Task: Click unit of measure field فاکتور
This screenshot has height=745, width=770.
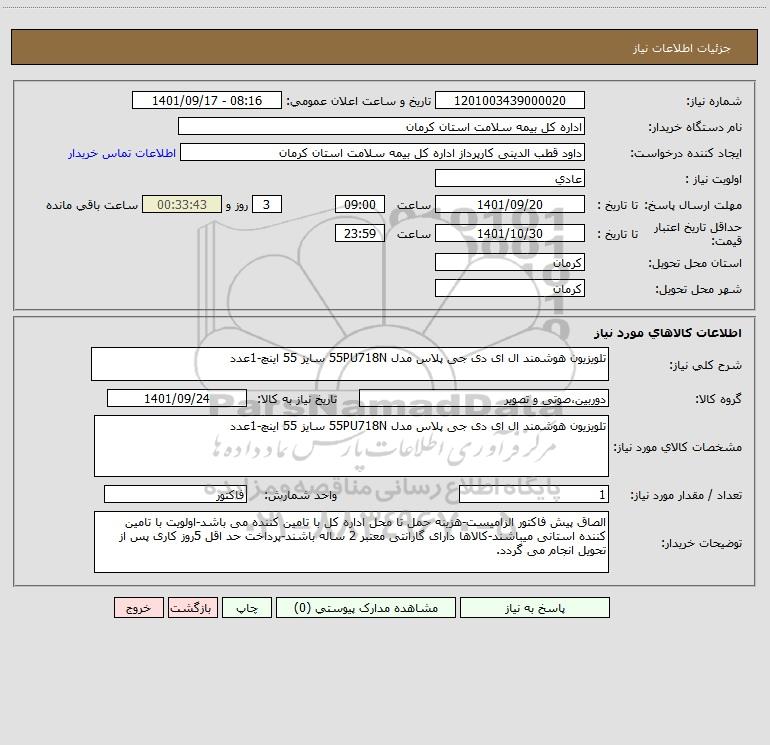Action: tap(175, 495)
